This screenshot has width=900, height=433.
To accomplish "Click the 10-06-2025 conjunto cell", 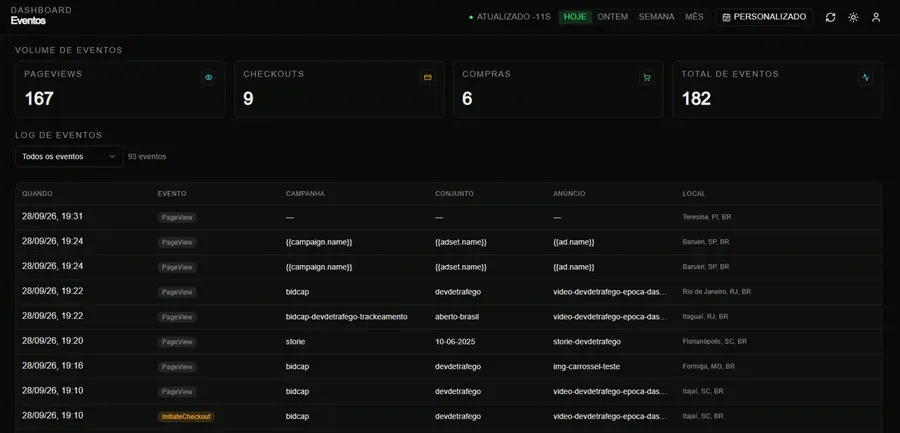I will pos(455,342).
